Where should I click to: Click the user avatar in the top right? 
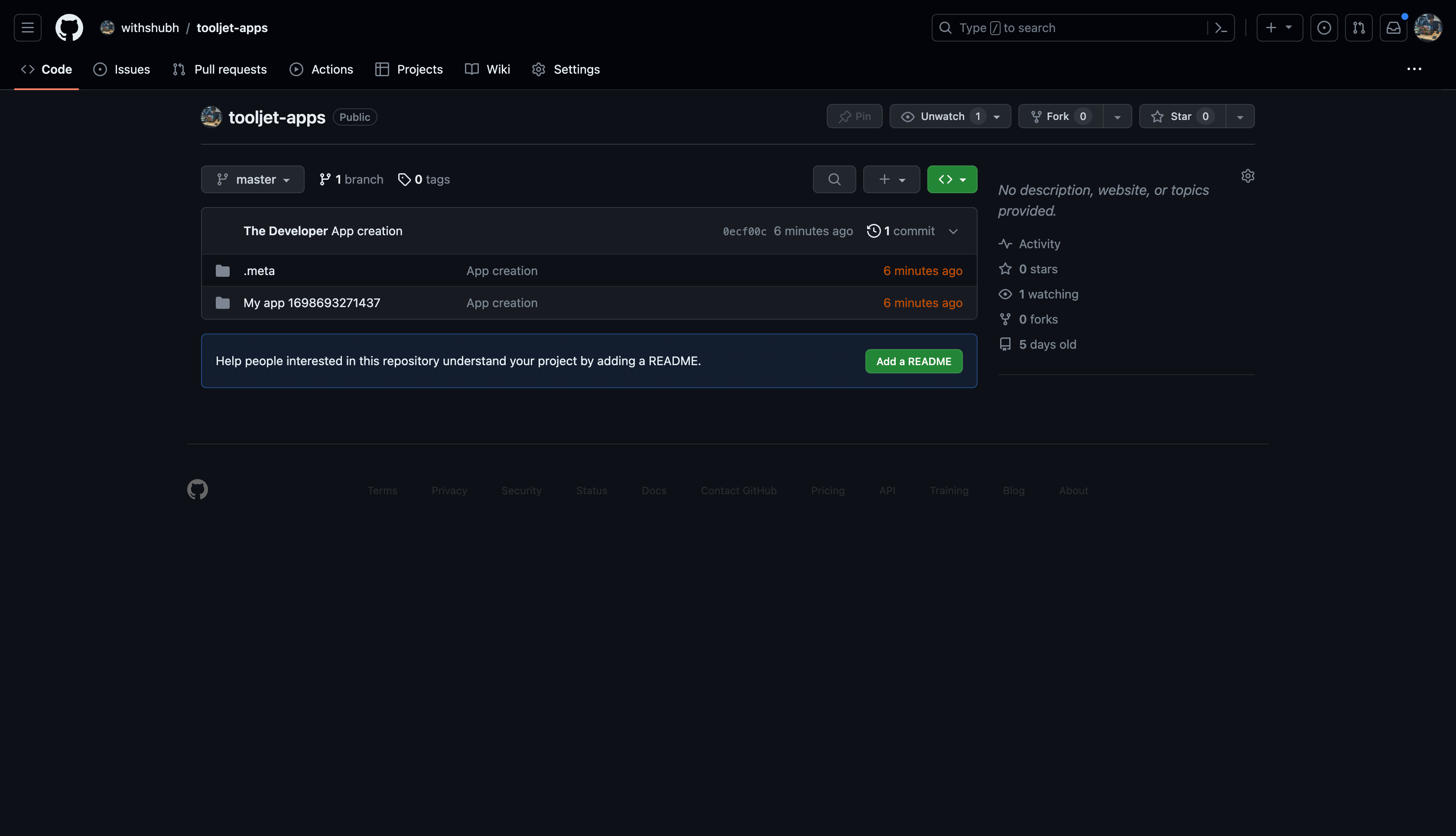[1428, 28]
